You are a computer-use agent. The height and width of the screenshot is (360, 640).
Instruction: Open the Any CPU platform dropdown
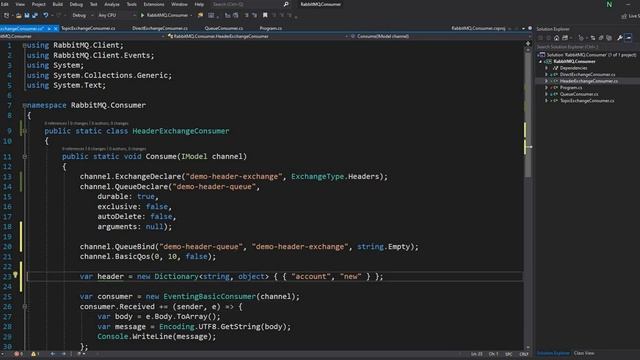[x=117, y=16]
